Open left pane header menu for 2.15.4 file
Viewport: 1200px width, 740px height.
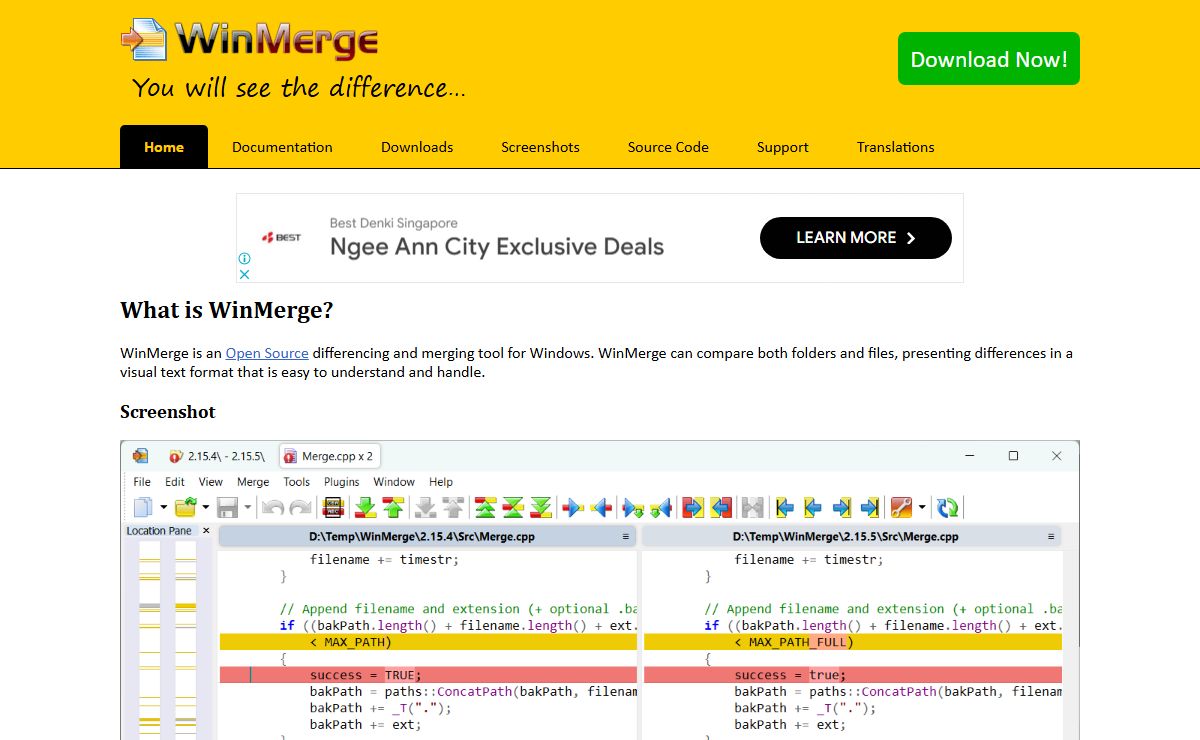pyautogui.click(x=625, y=537)
